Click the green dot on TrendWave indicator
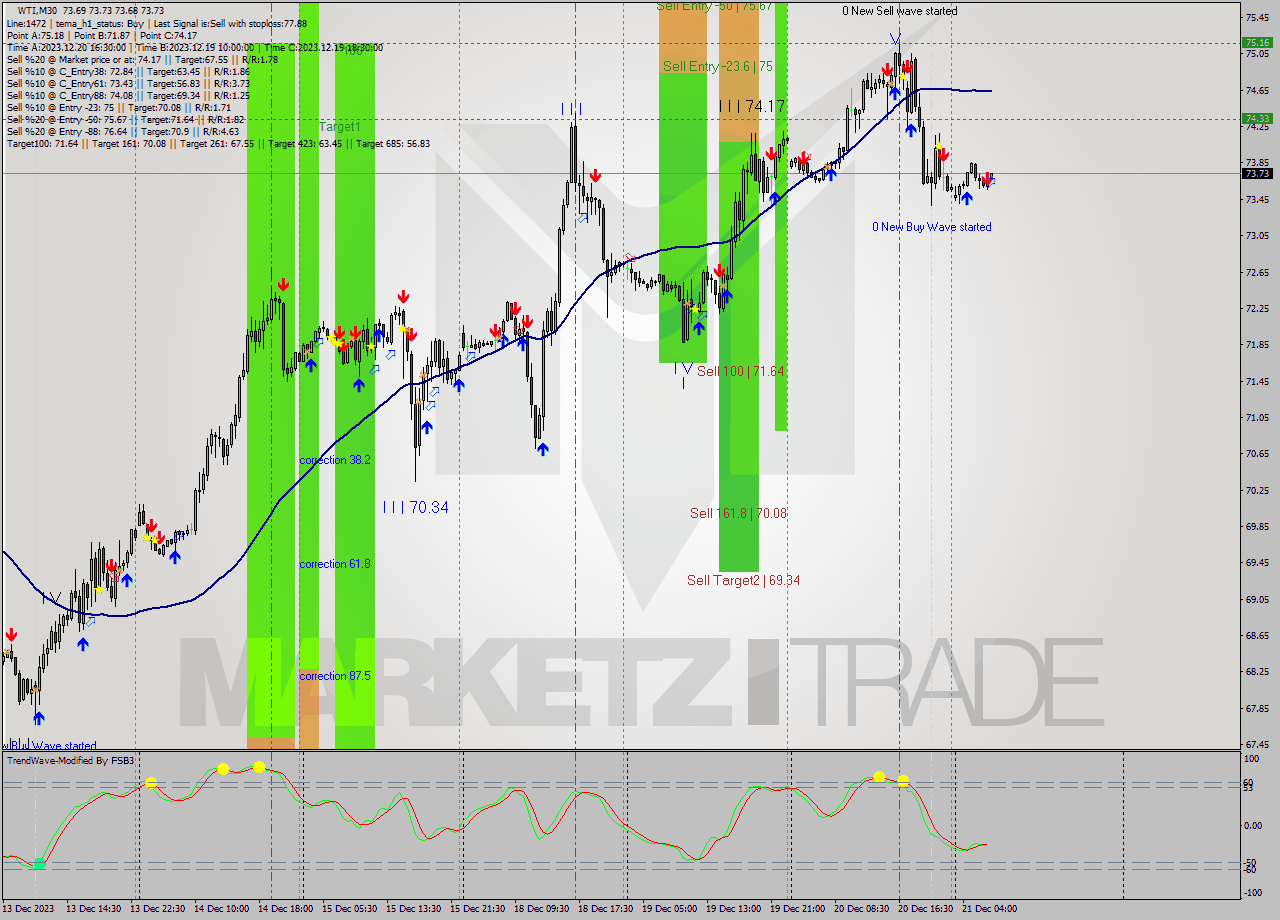The width and height of the screenshot is (1280, 920). tap(39, 863)
